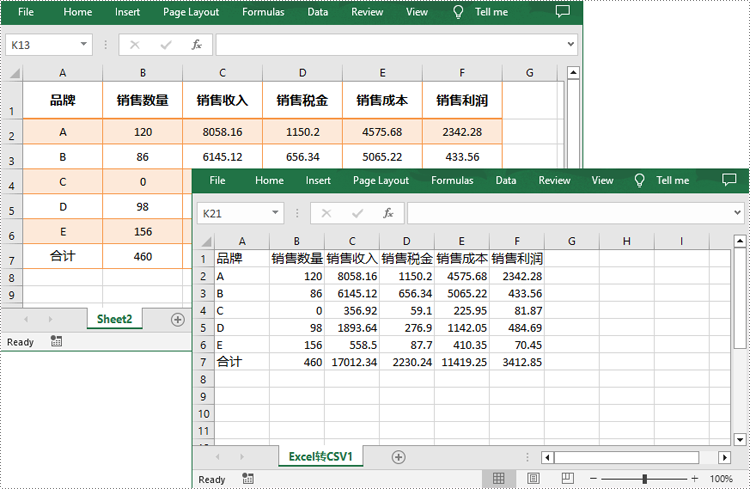The height and width of the screenshot is (489, 750).
Task: Click left arrow of horizontal scrollbar
Action: click(548, 457)
